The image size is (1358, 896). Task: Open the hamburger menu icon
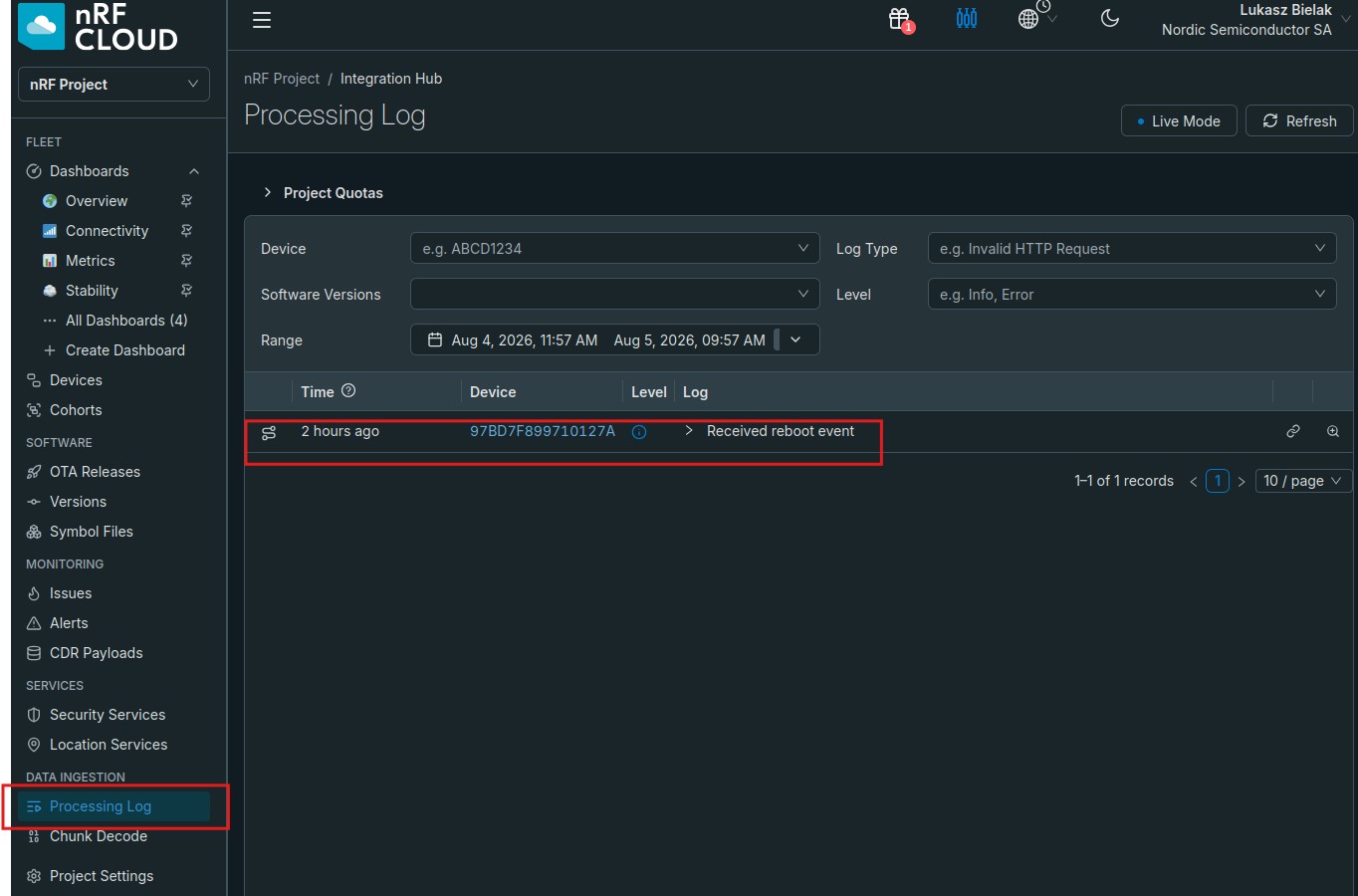(x=262, y=20)
